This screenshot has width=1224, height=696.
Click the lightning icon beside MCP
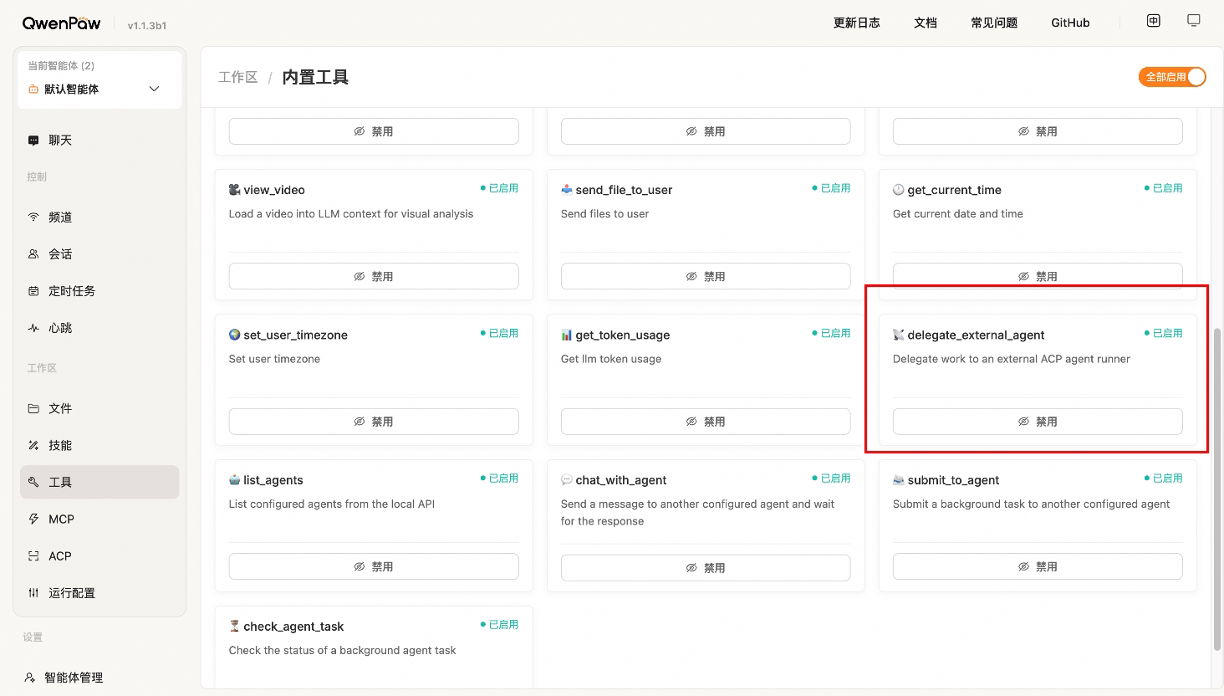point(34,519)
